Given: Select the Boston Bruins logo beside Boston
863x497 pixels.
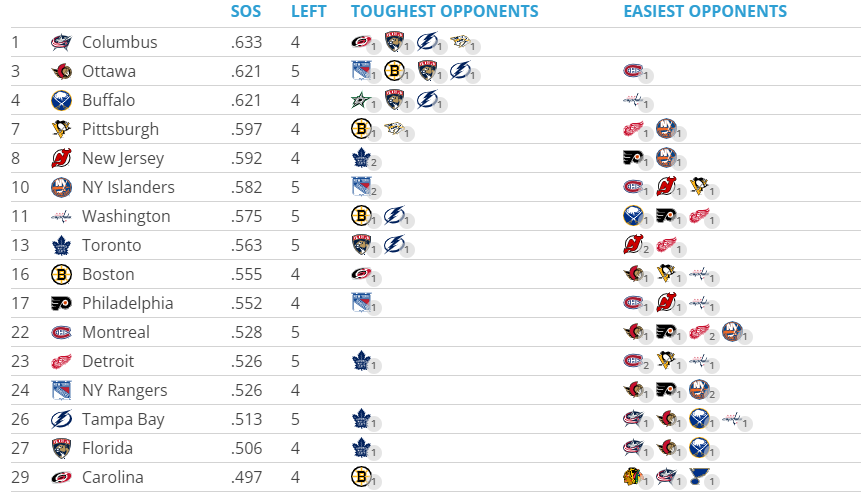Looking at the screenshot, I should click(61, 275).
